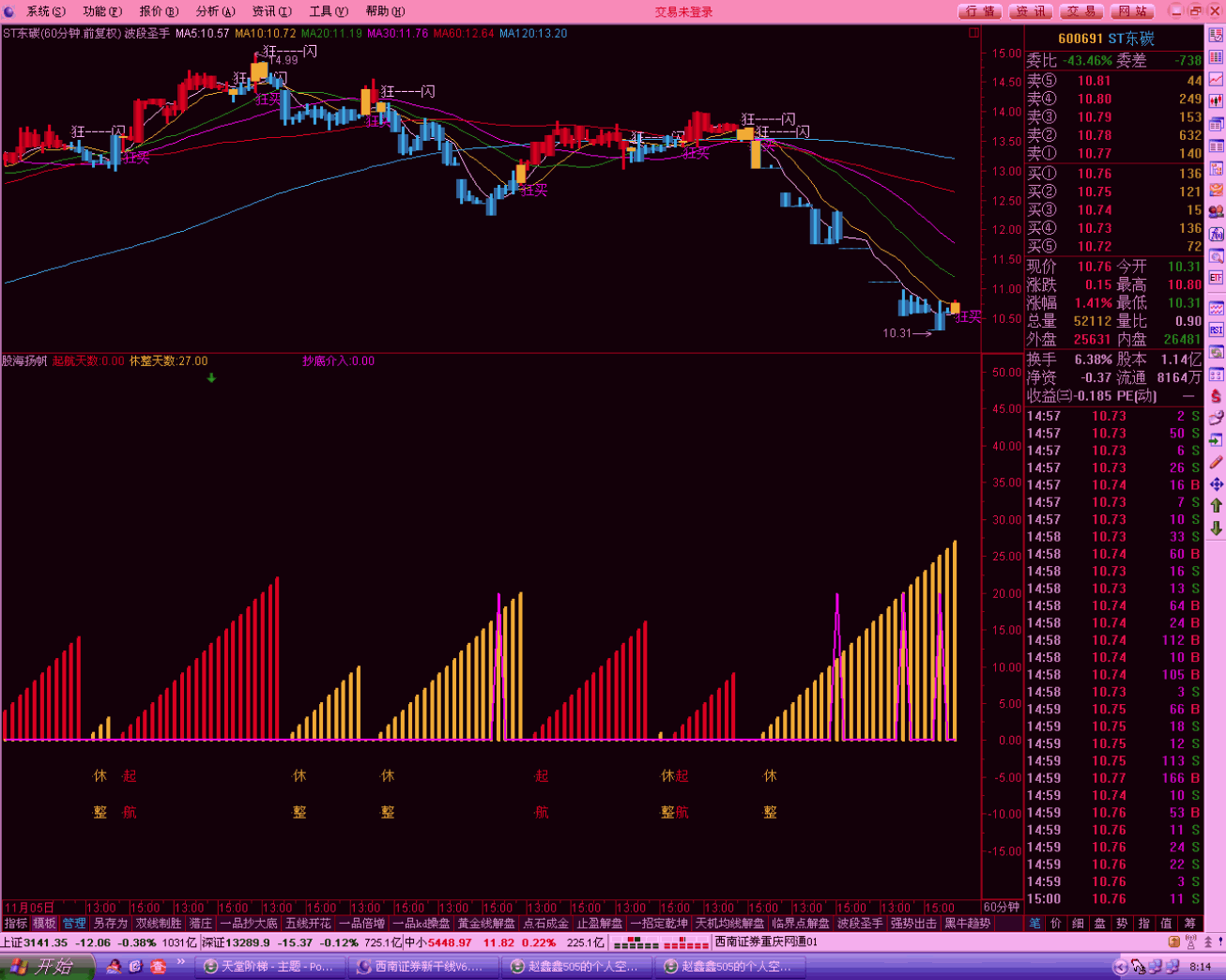
Task: Click the 另存为 tab
Action: [110, 924]
